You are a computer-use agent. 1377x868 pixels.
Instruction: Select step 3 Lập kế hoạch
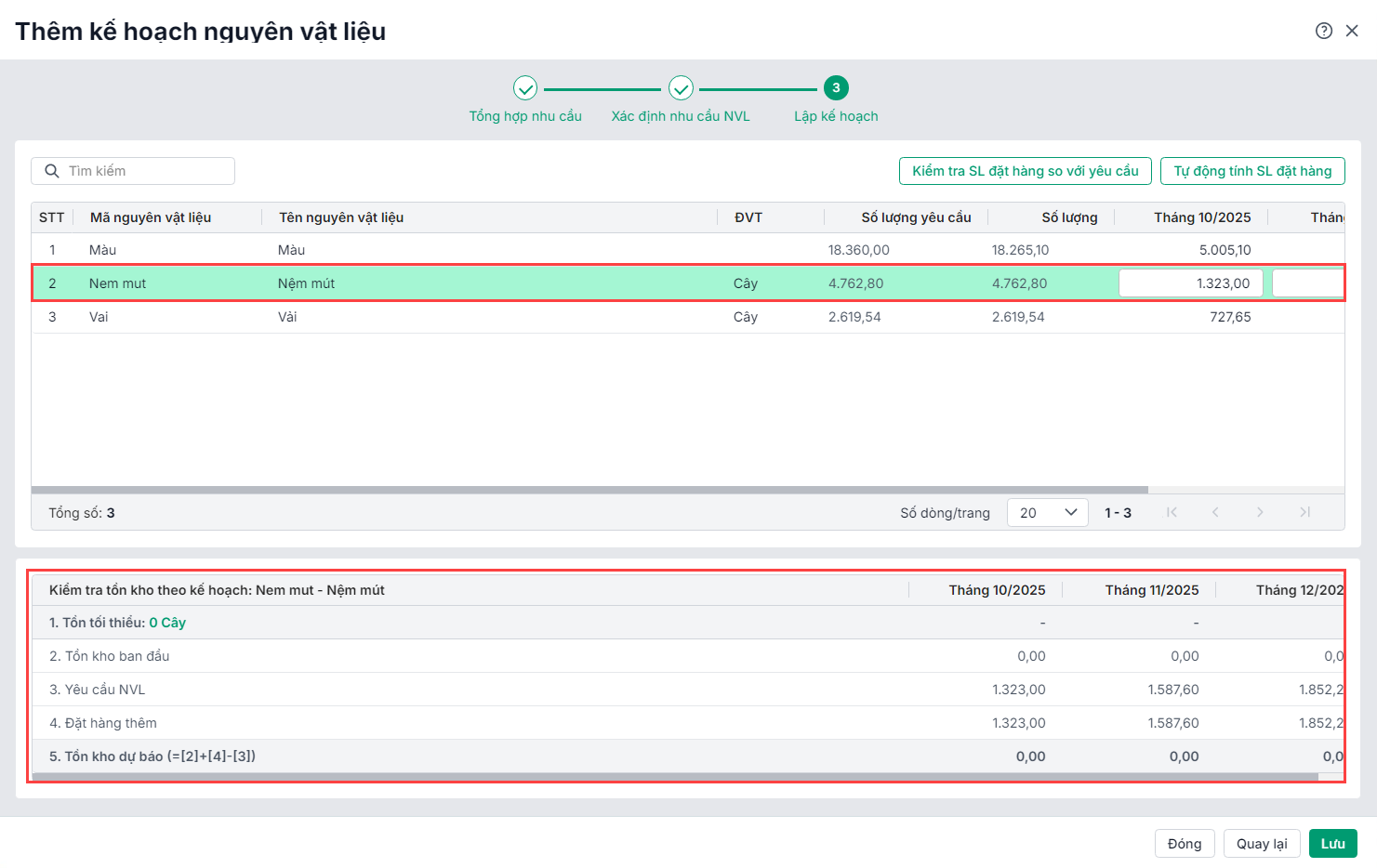coord(836,88)
